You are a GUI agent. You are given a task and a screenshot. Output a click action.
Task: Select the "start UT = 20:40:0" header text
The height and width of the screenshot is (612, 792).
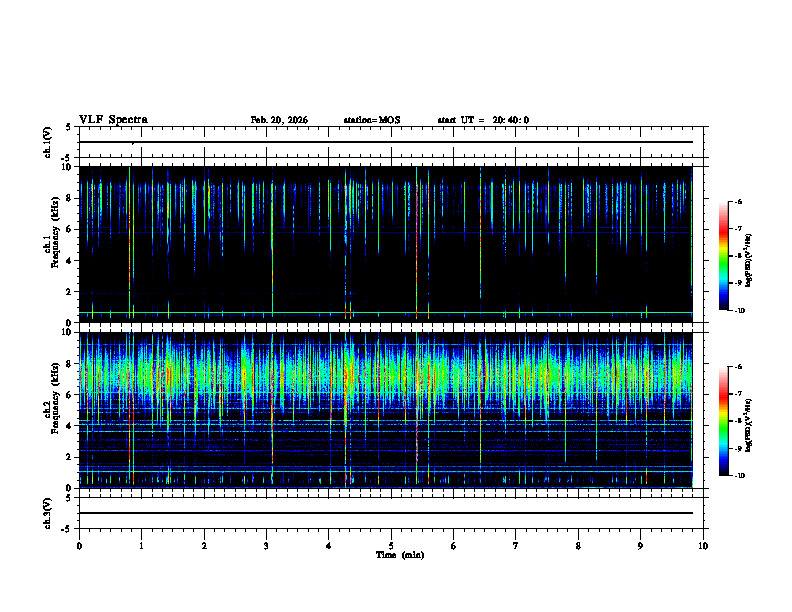pyautogui.click(x=483, y=120)
